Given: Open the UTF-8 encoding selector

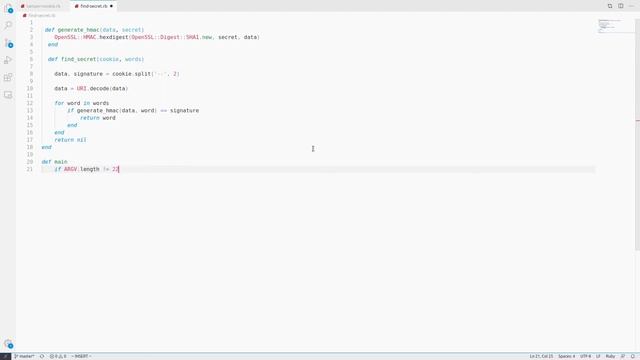Looking at the screenshot, I should click(586, 356).
